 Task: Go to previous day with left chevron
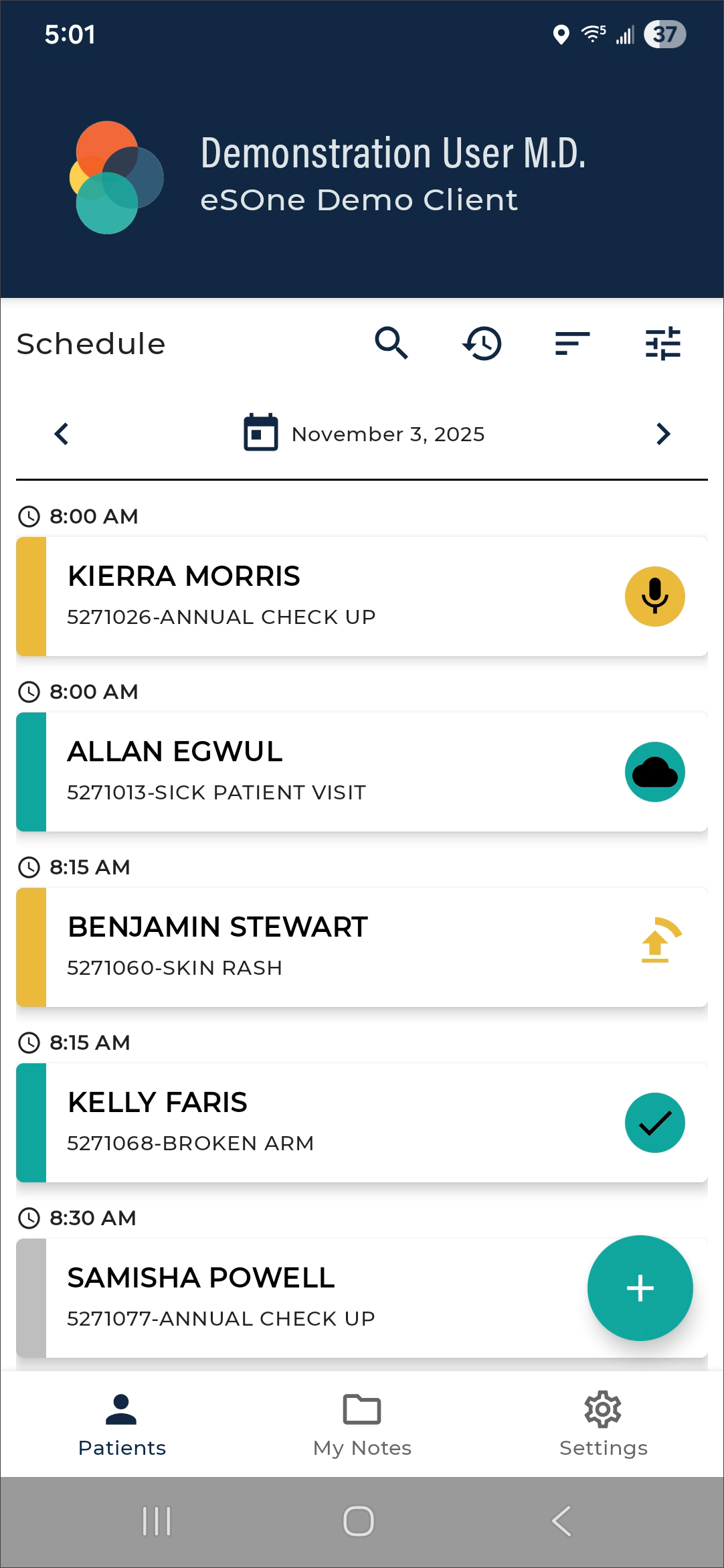(x=62, y=434)
